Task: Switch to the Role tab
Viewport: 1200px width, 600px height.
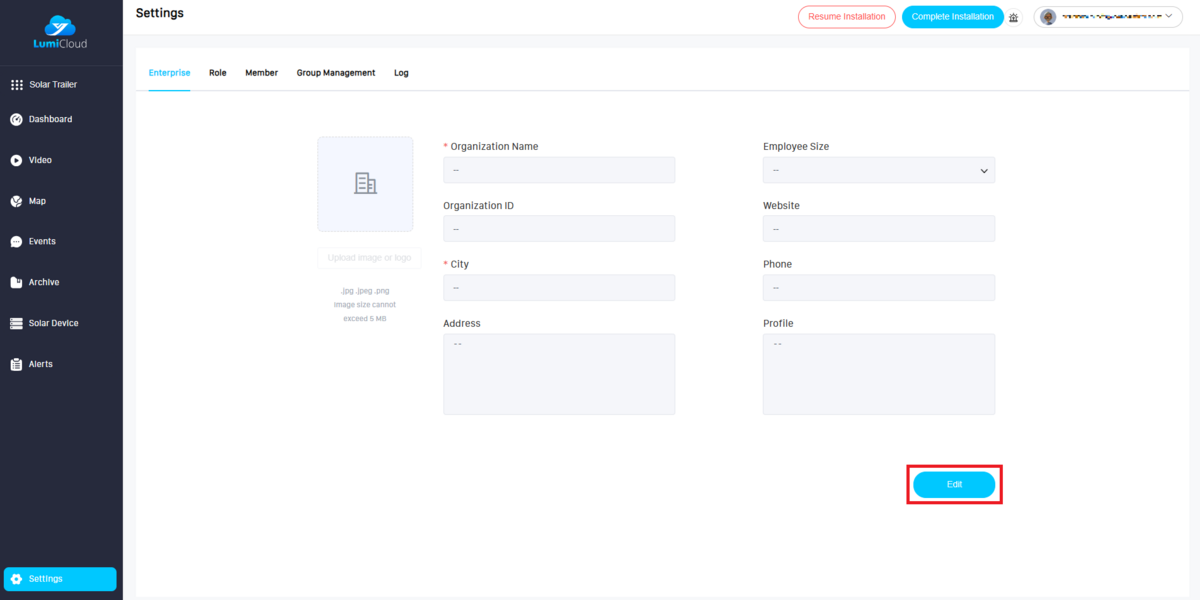Action: (x=217, y=73)
